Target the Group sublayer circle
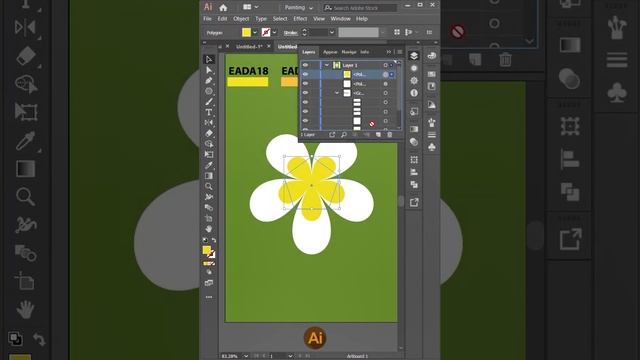640x360 pixels. pyautogui.click(x=385, y=93)
